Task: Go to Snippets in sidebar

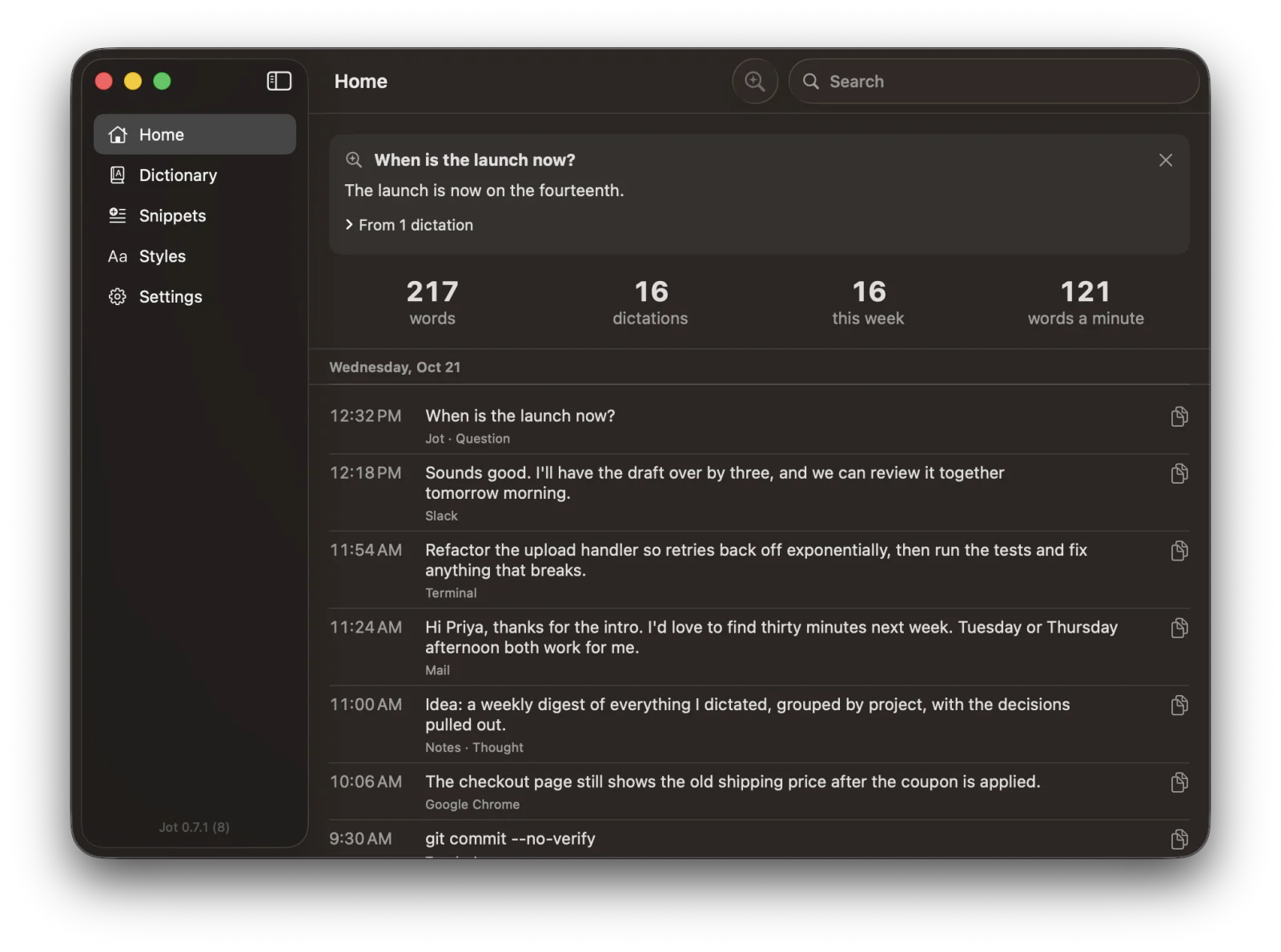Action: click(195, 215)
